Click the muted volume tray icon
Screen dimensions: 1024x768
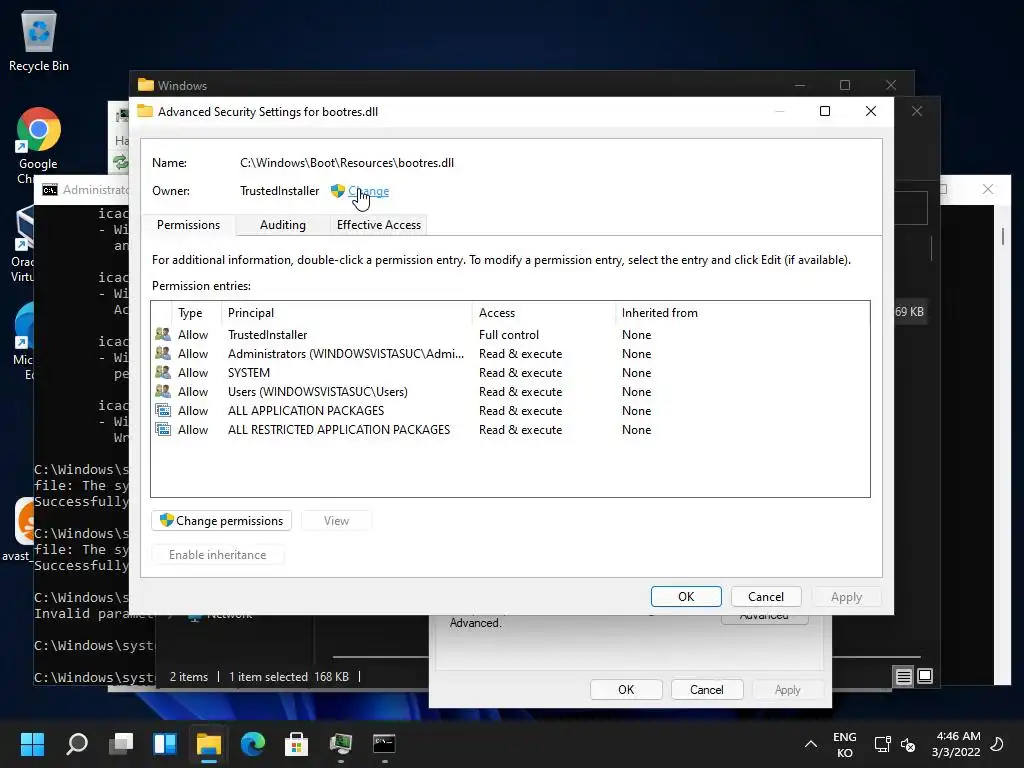point(908,744)
